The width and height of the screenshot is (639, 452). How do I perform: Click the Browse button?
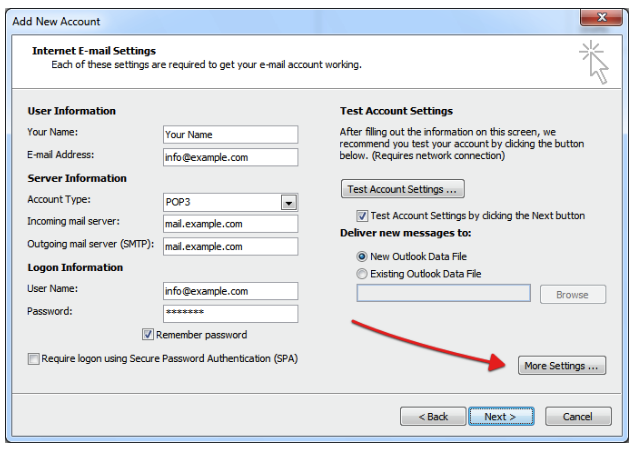coord(573,295)
